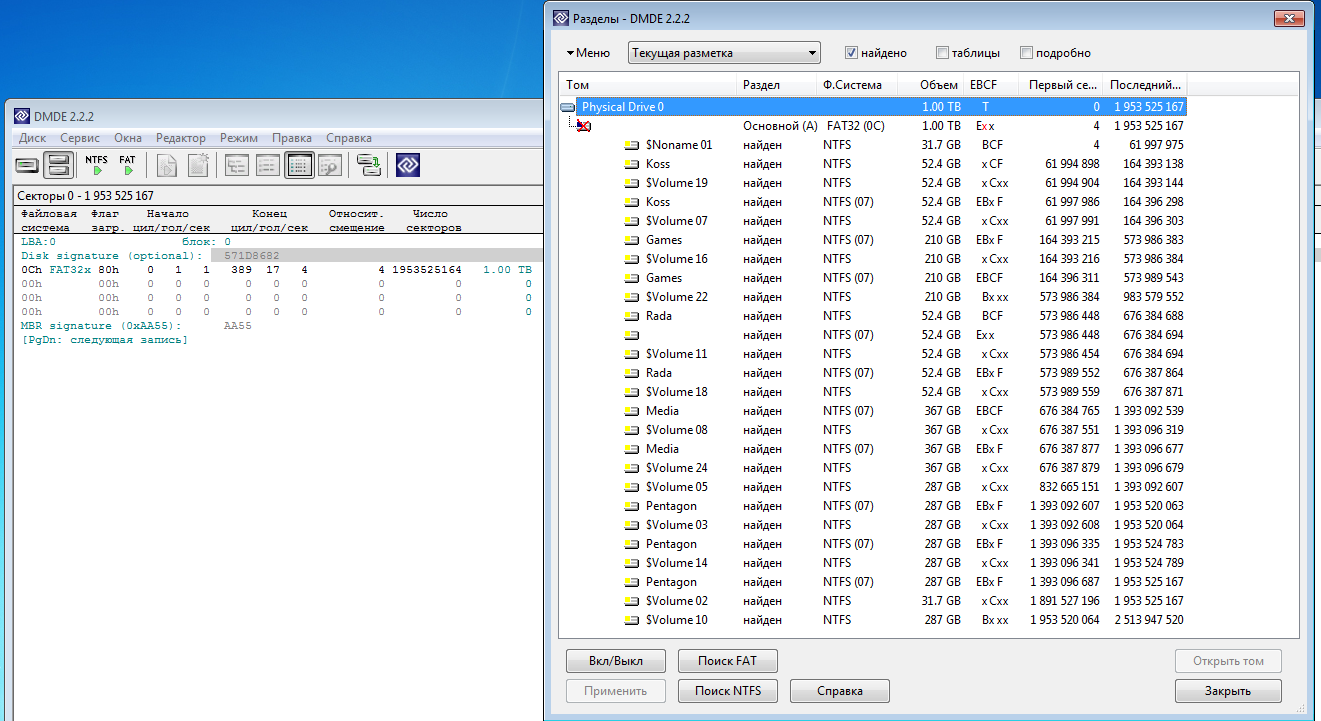Image resolution: width=1321 pixels, height=721 pixels.
Task: Enable the 'подробно' checkbox
Action: click(1026, 53)
